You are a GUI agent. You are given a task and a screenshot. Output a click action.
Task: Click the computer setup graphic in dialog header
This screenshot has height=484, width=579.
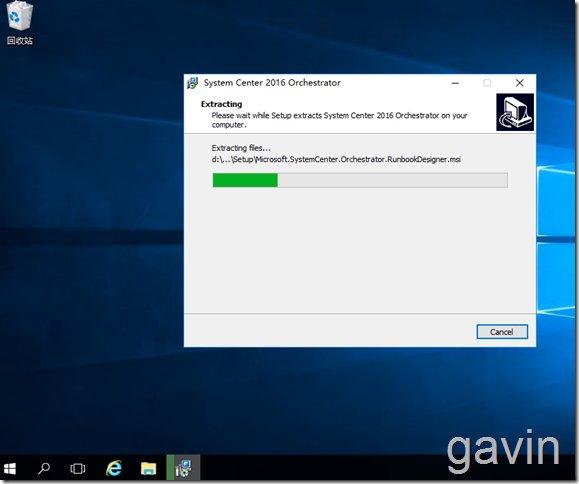[x=515, y=112]
